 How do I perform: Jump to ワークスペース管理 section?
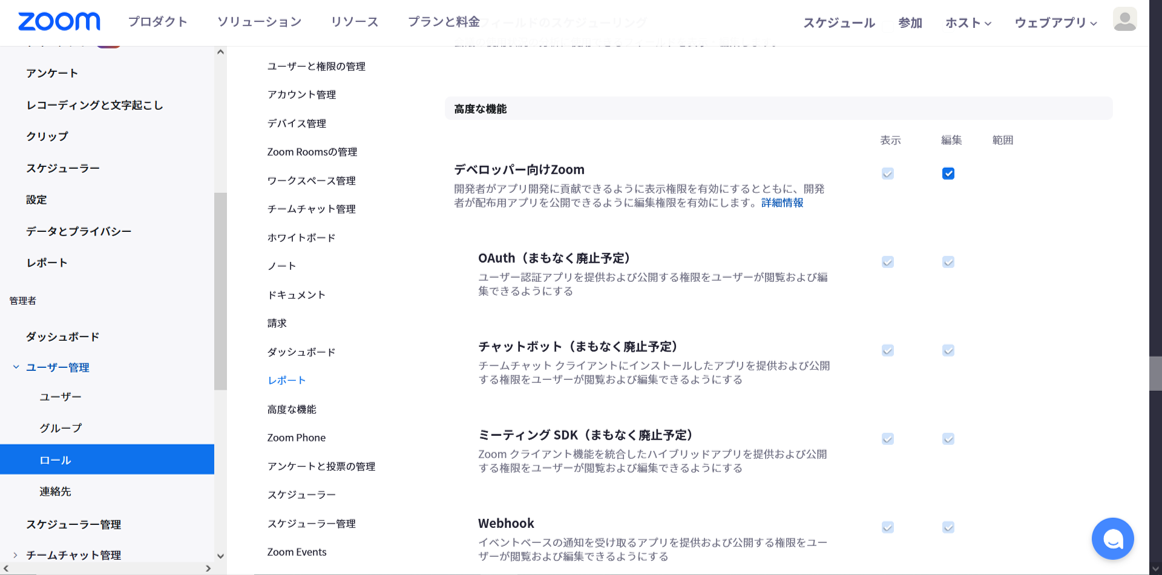click(x=311, y=181)
